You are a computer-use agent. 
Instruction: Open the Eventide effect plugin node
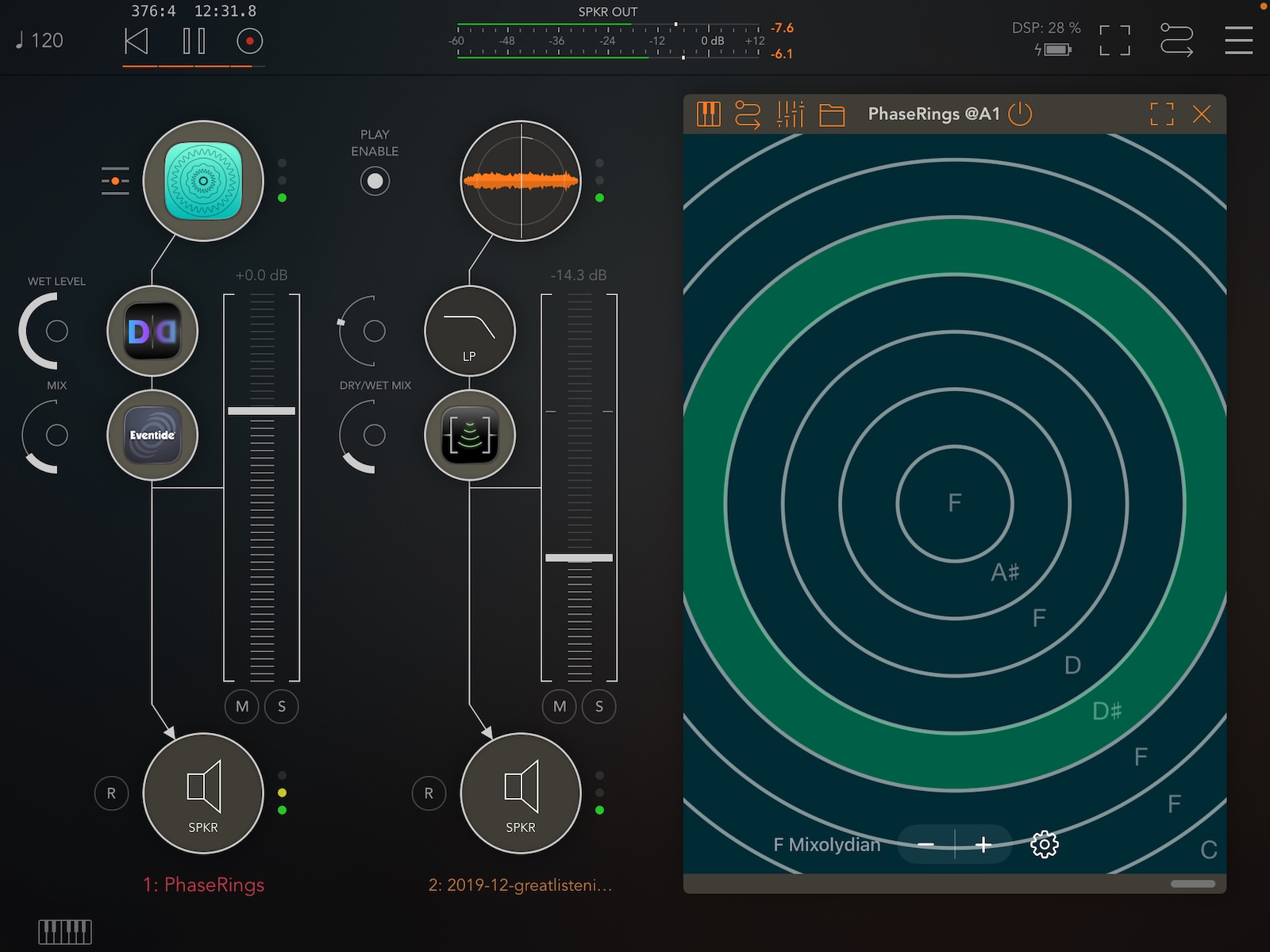152,435
